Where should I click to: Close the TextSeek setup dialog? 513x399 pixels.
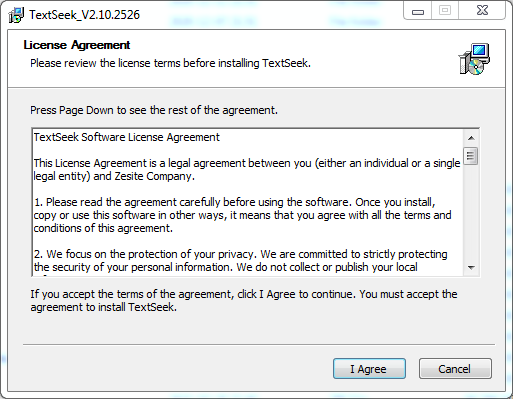click(x=482, y=11)
